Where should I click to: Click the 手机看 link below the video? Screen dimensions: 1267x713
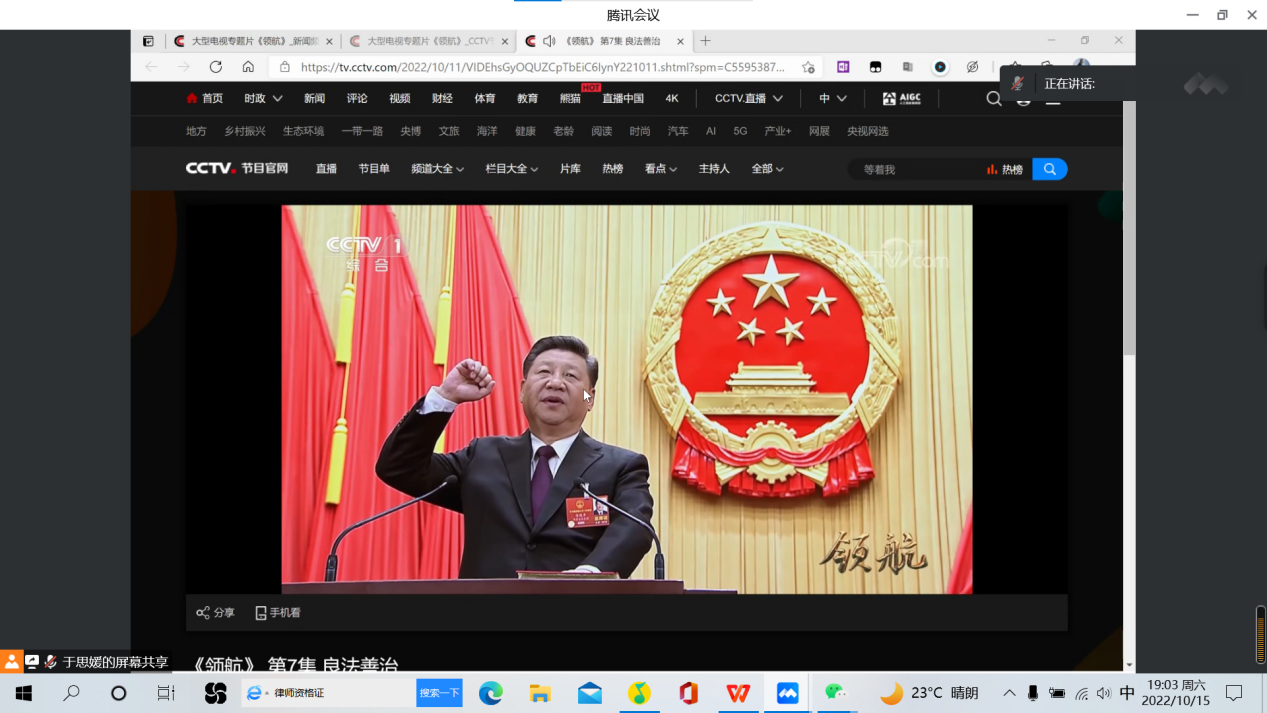click(278, 613)
